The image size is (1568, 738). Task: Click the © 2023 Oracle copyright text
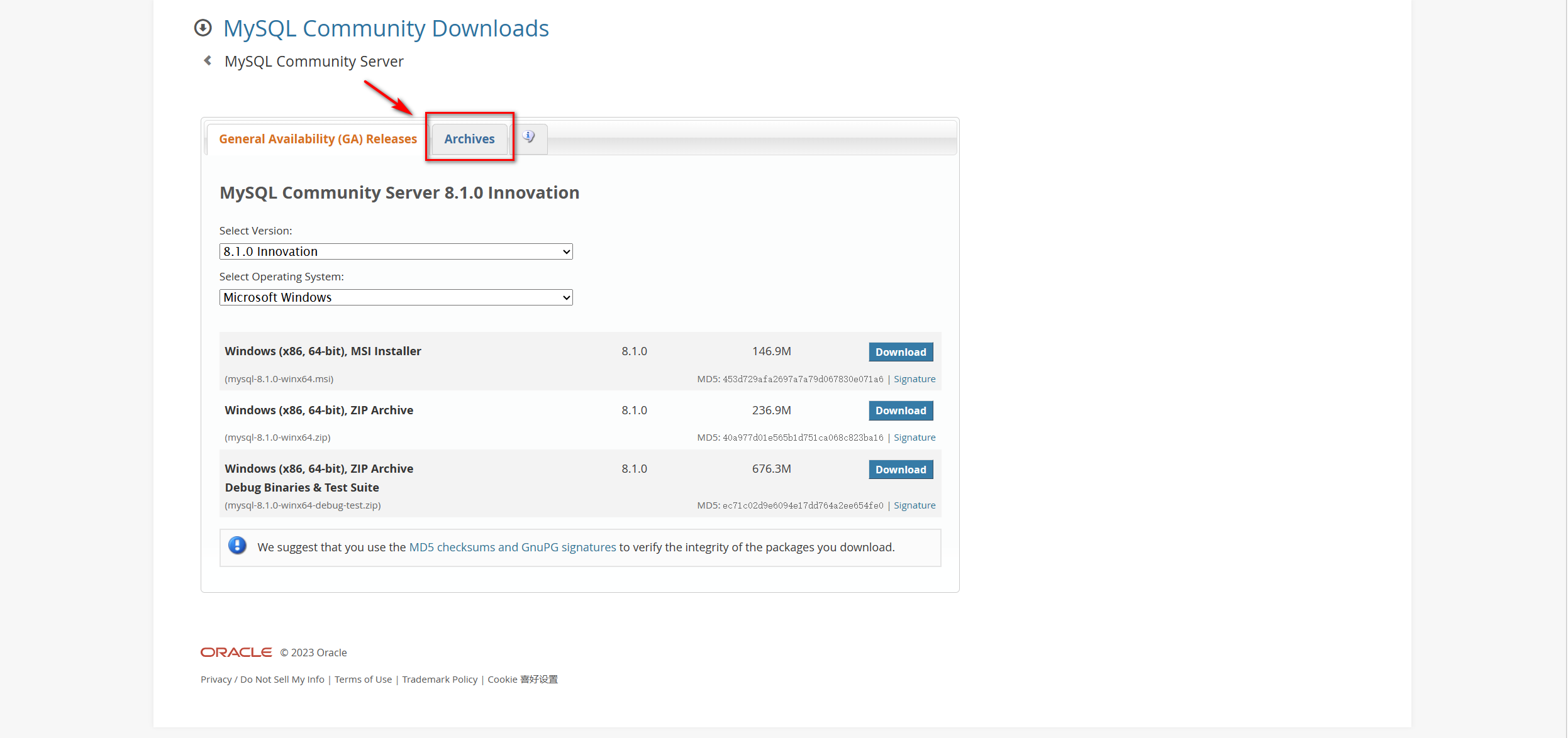313,653
